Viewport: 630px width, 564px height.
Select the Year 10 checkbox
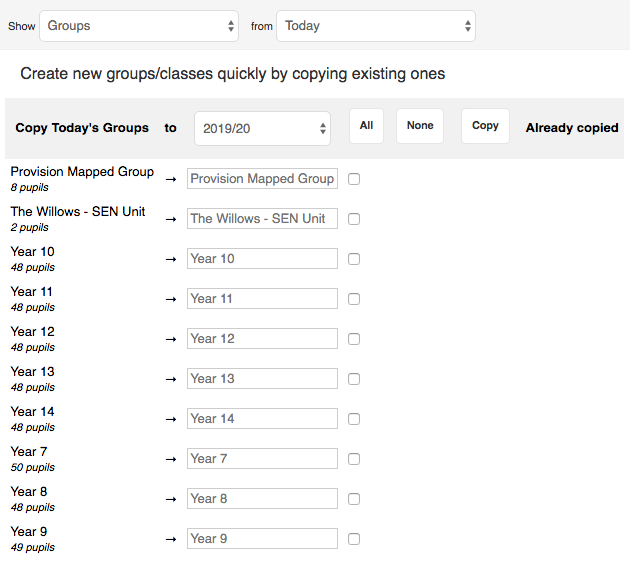click(354, 259)
